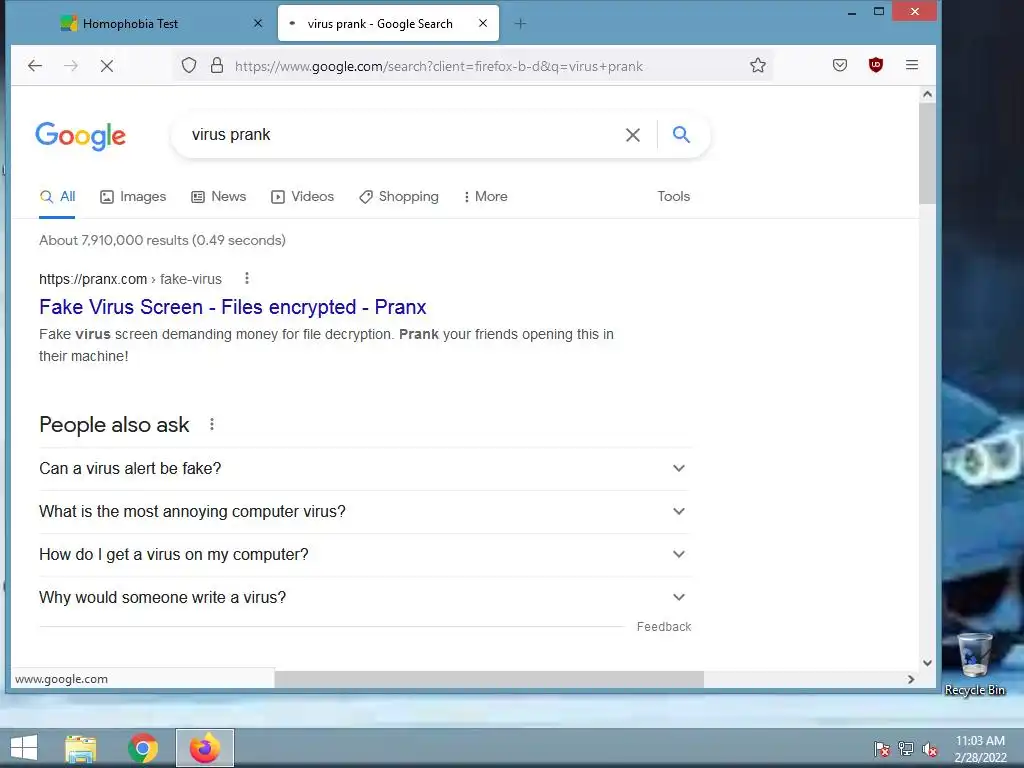Open Windows Start button
1024x768 pixels.
pos(24,748)
